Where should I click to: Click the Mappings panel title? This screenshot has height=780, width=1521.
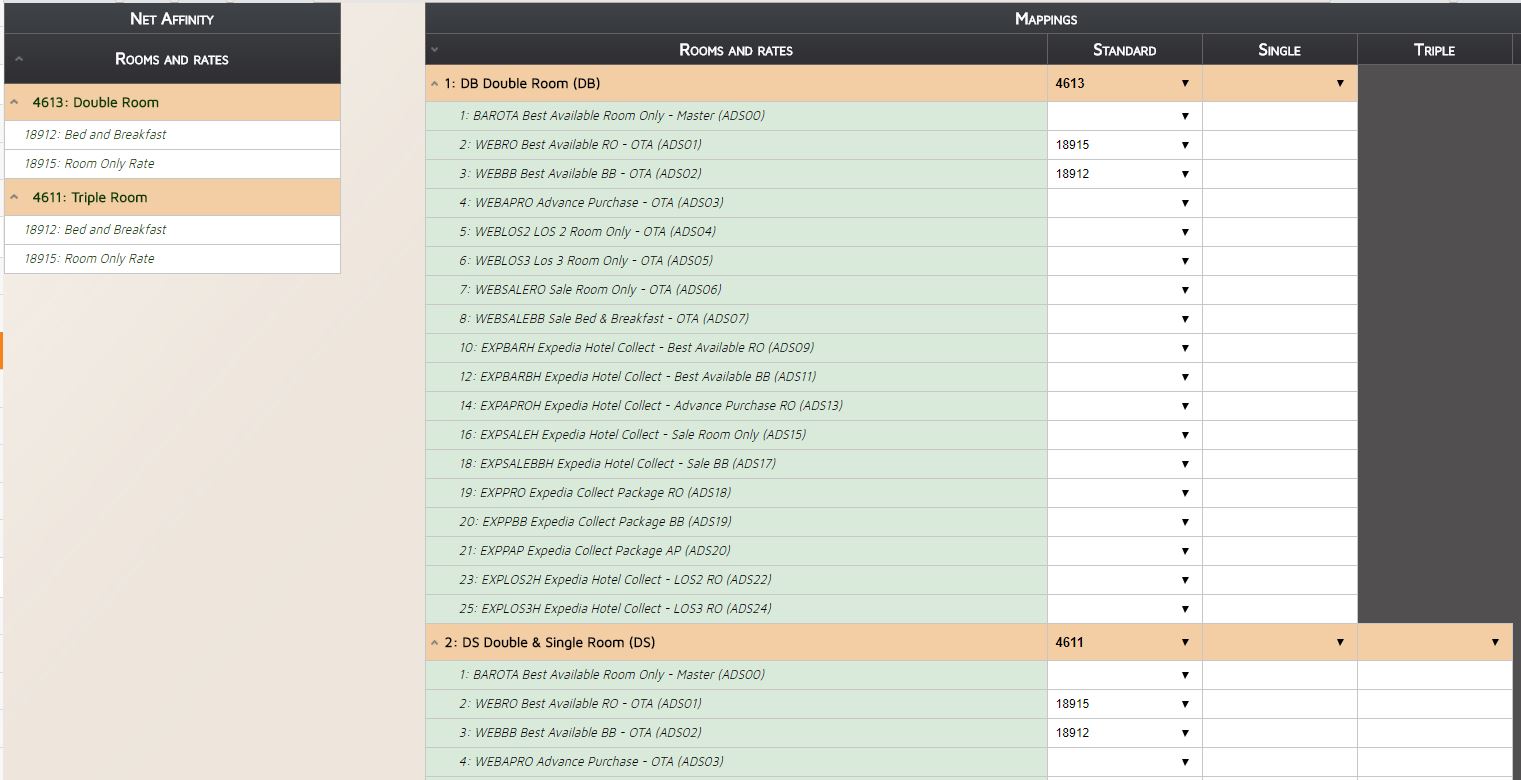(x=1046, y=19)
